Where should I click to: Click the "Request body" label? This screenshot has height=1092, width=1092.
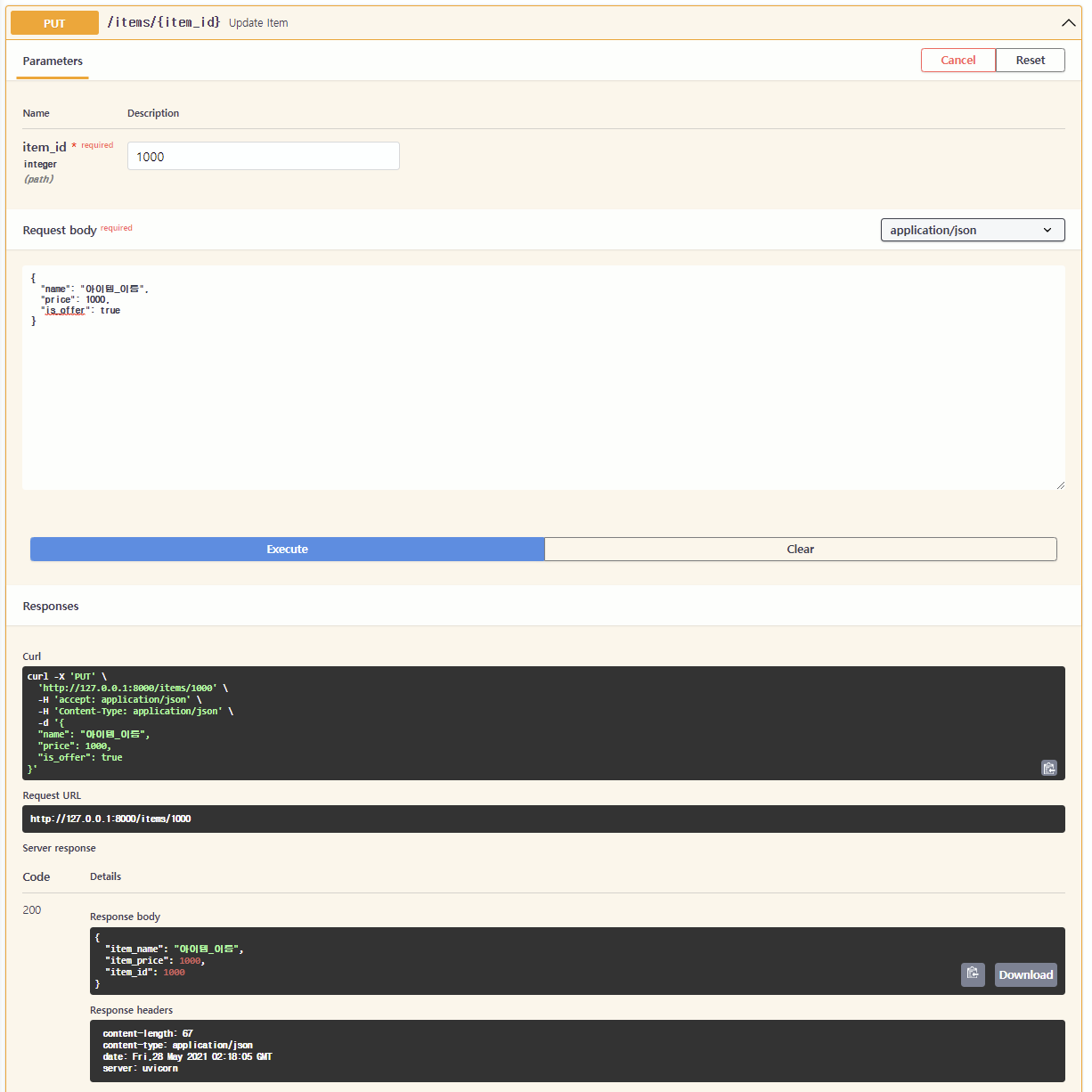60,230
